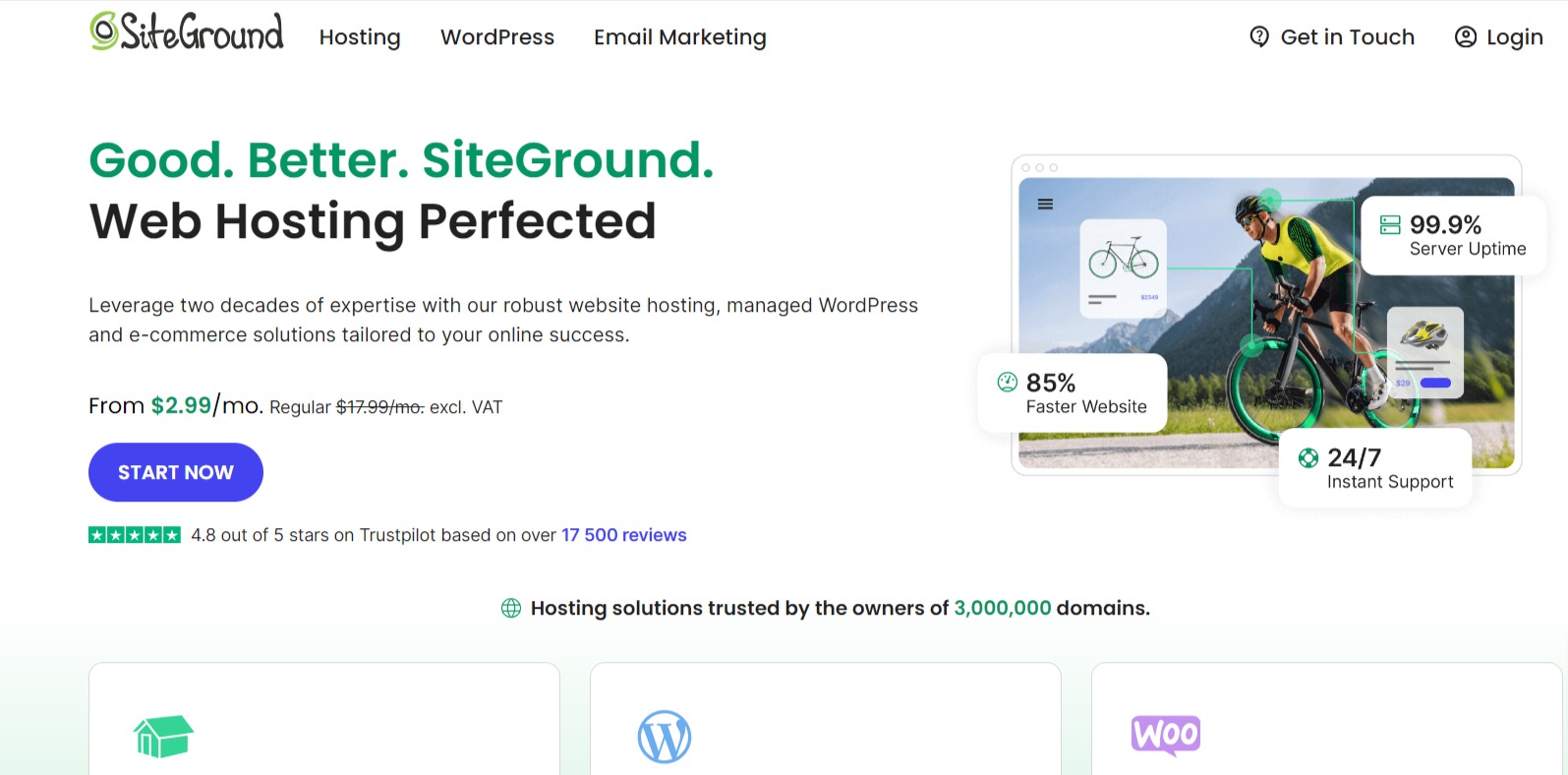Image resolution: width=1568 pixels, height=775 pixels.
Task: Click the 3,000,000 domains figure
Action: click(1003, 608)
